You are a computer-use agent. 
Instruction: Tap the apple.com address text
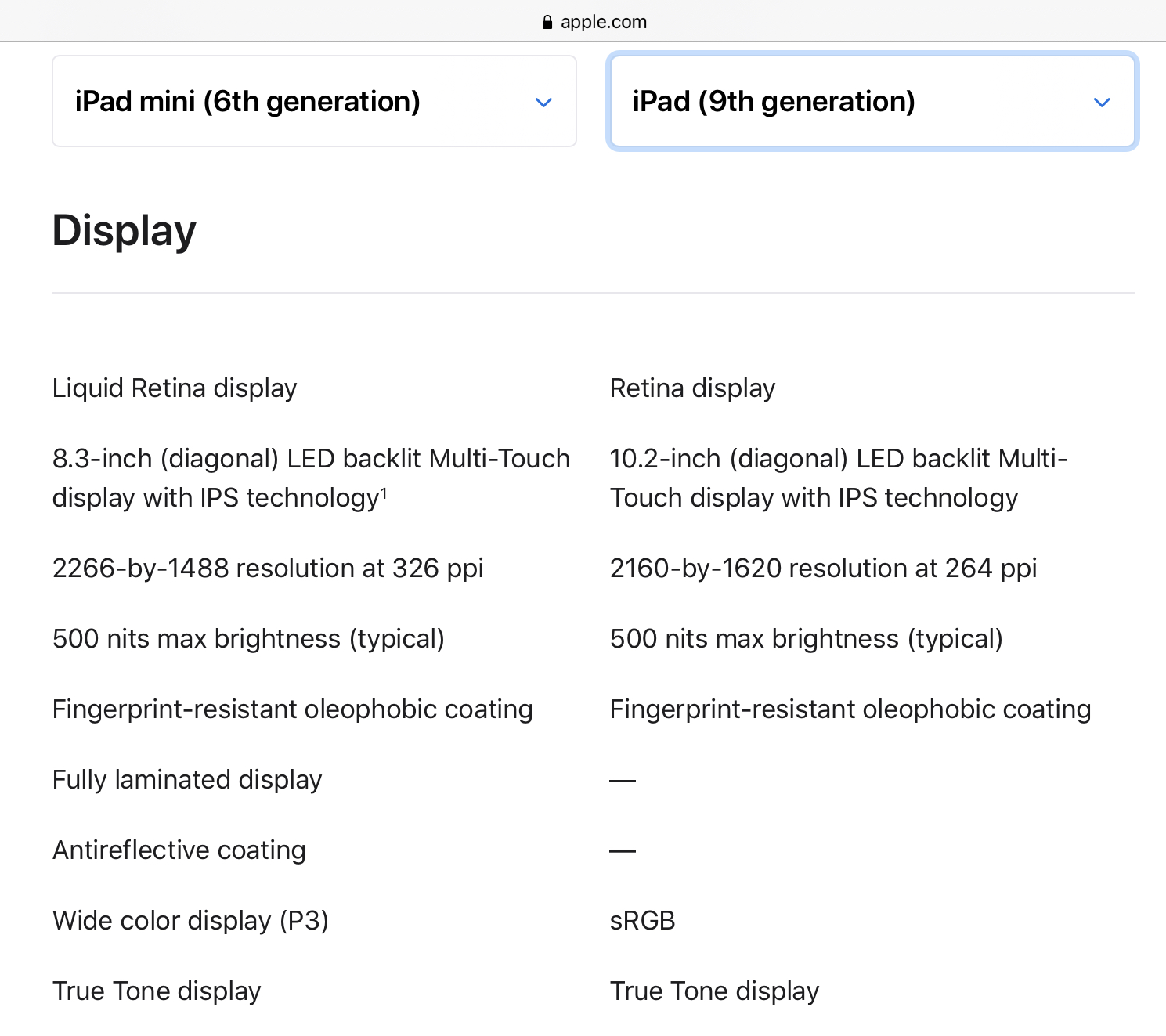(x=603, y=22)
